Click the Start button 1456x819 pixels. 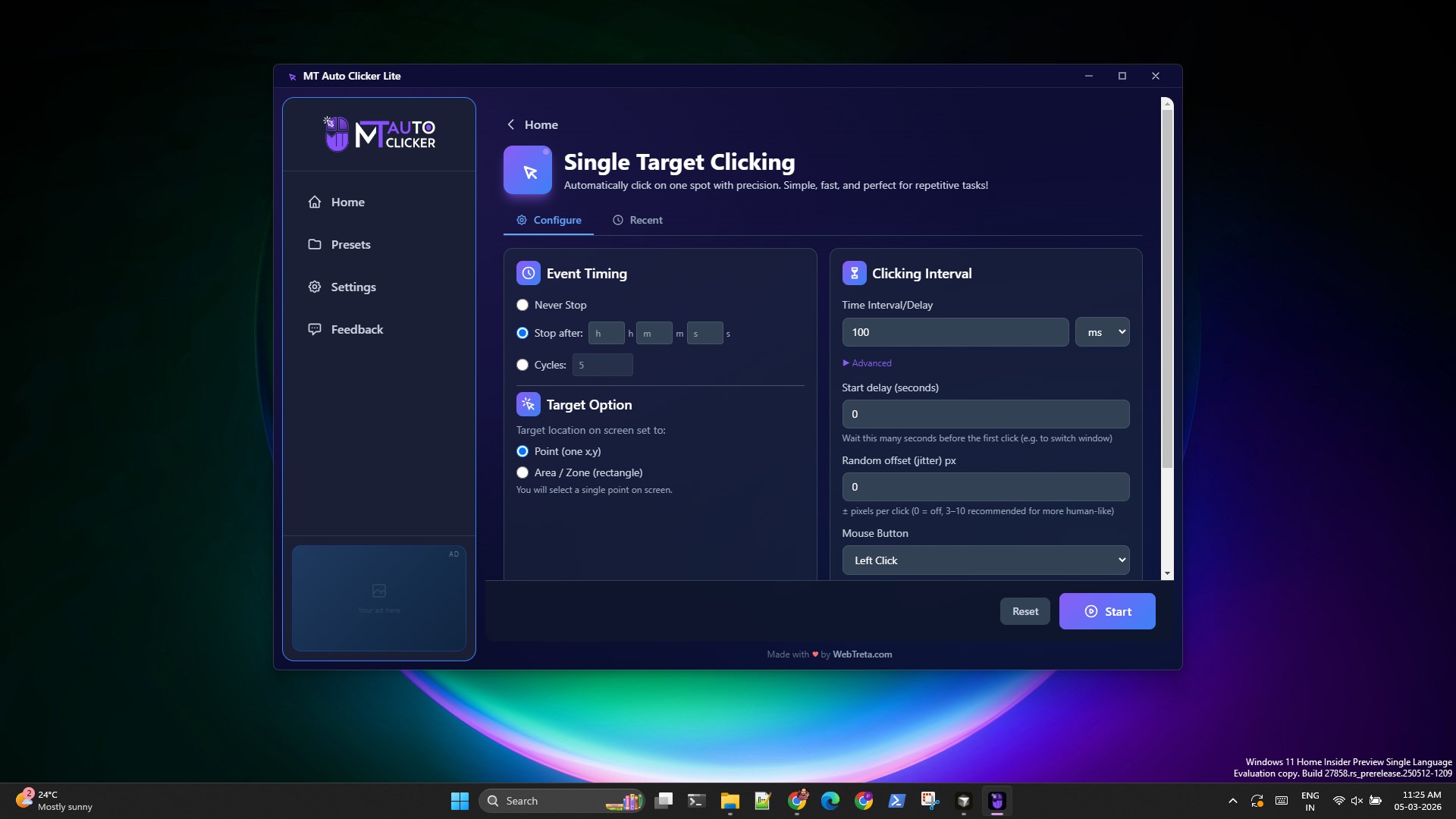(x=1107, y=611)
